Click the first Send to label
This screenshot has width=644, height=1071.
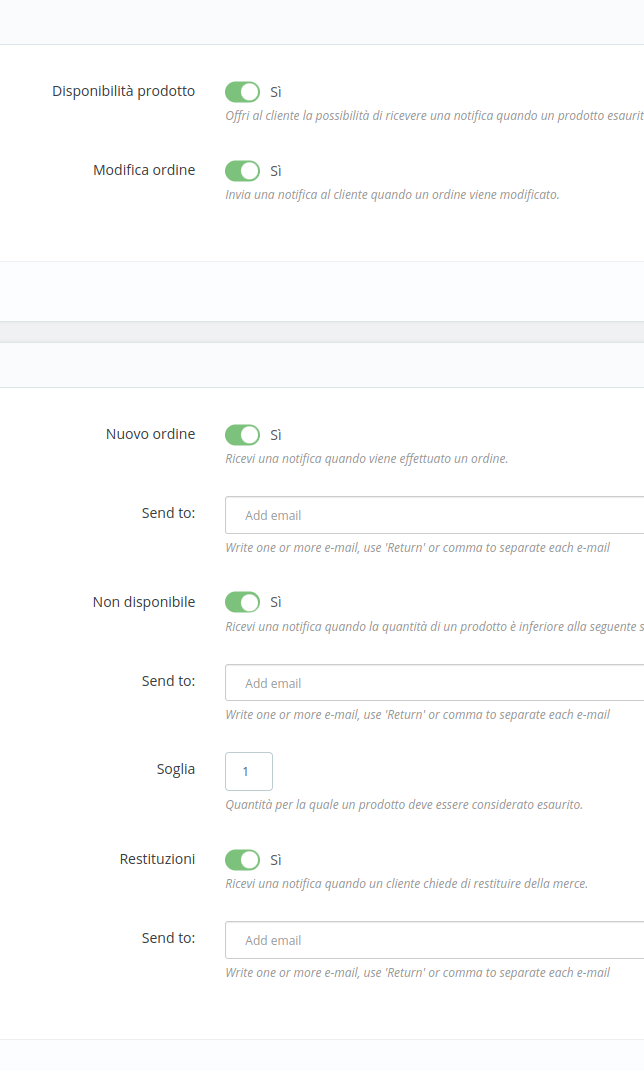click(x=168, y=513)
